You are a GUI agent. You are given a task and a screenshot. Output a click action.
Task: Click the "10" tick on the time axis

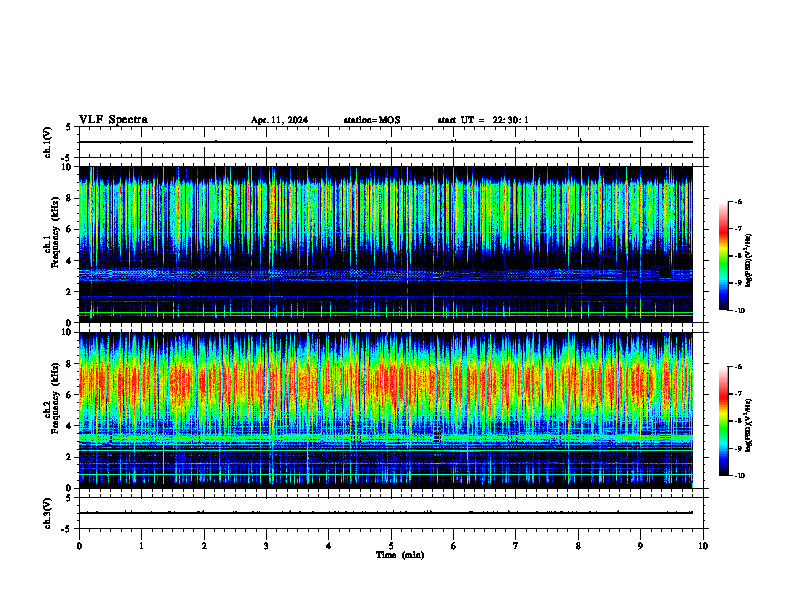pos(703,546)
